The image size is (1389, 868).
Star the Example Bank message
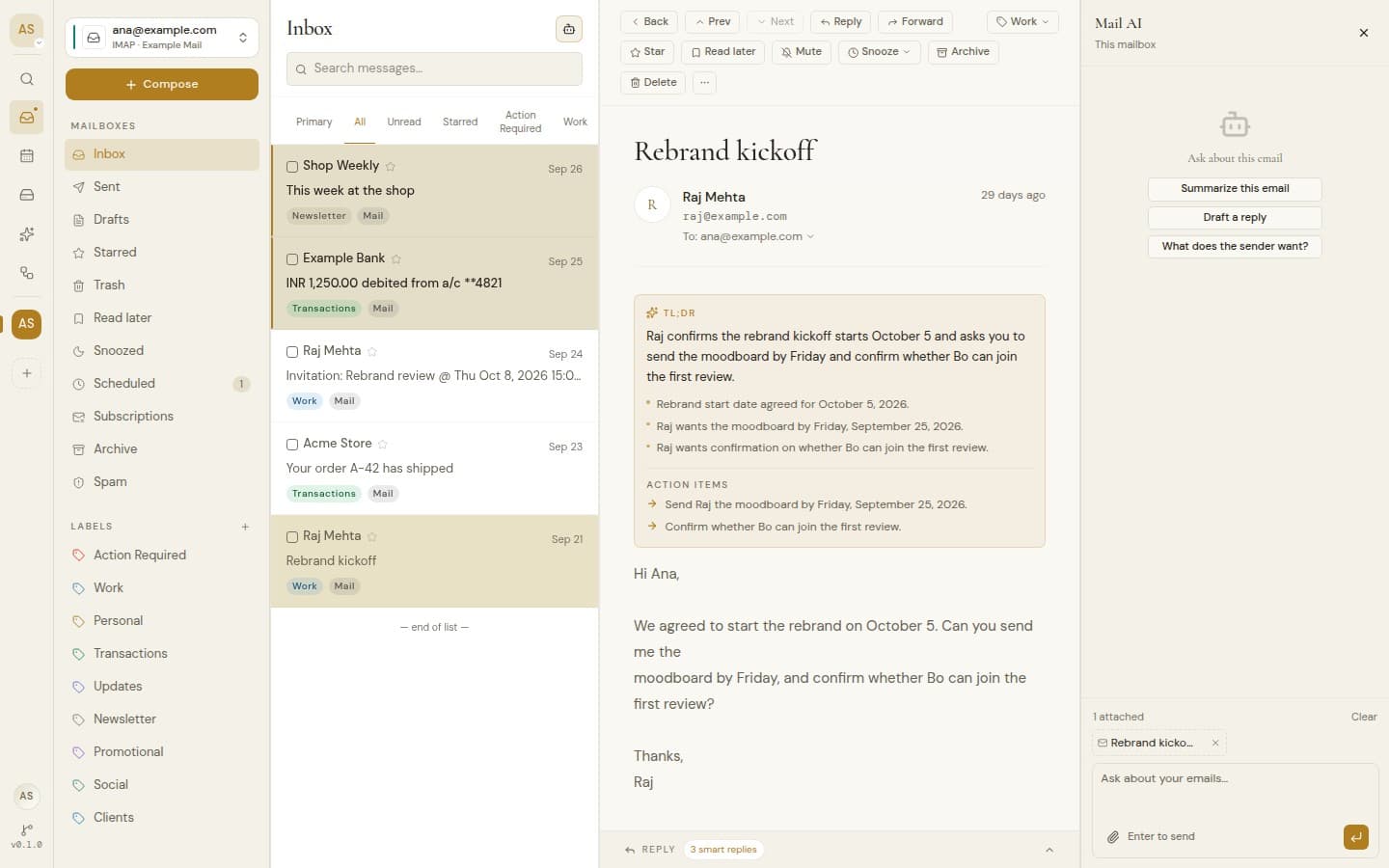pyautogui.click(x=396, y=258)
